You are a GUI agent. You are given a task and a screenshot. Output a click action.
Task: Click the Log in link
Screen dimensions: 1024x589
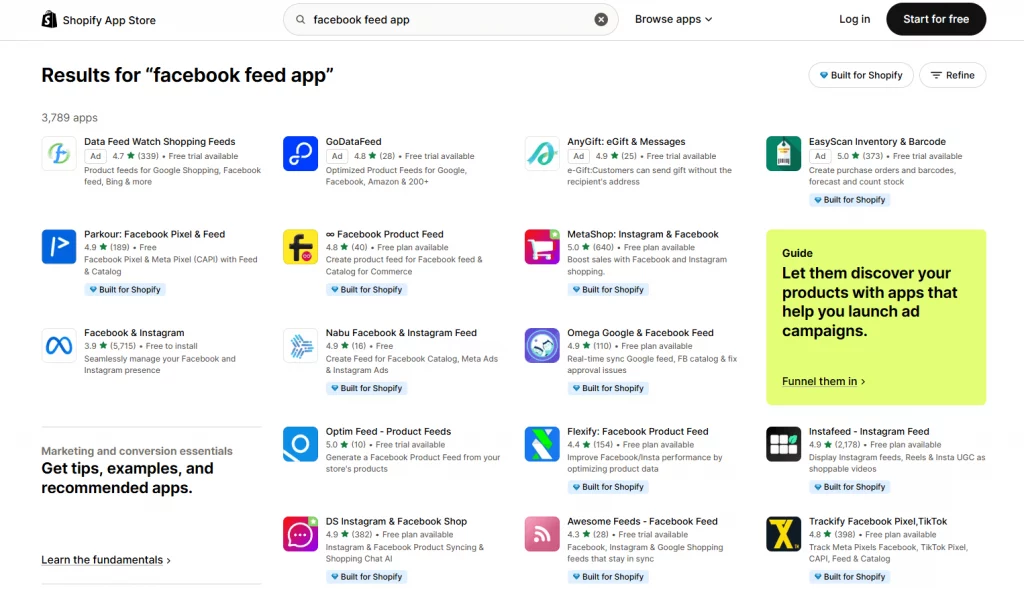[x=854, y=20]
